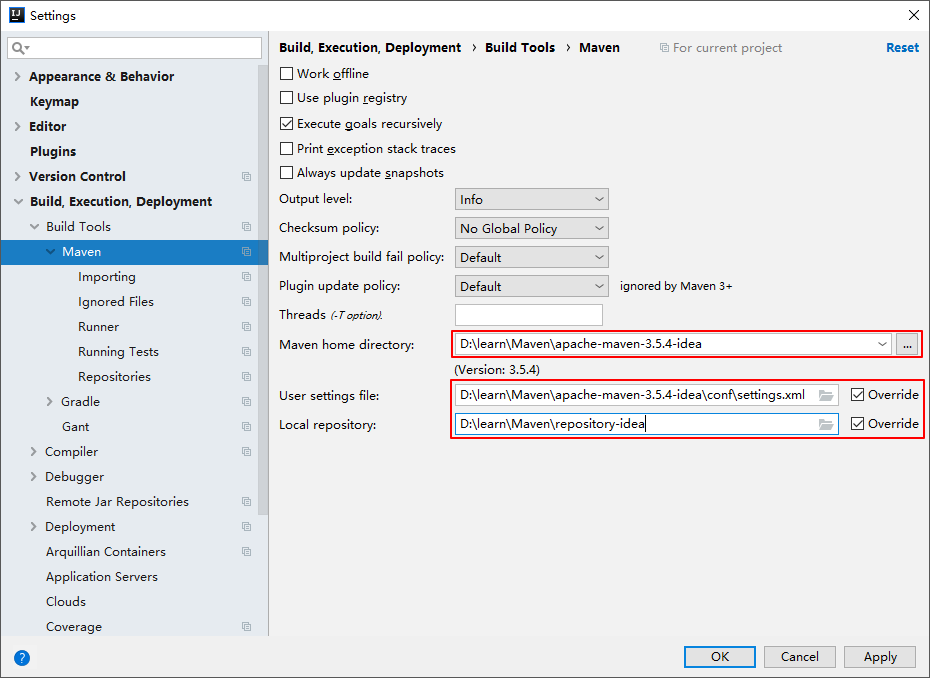Click the settings tree vertical scrollbar
This screenshot has width=930, height=678.
click(263, 300)
